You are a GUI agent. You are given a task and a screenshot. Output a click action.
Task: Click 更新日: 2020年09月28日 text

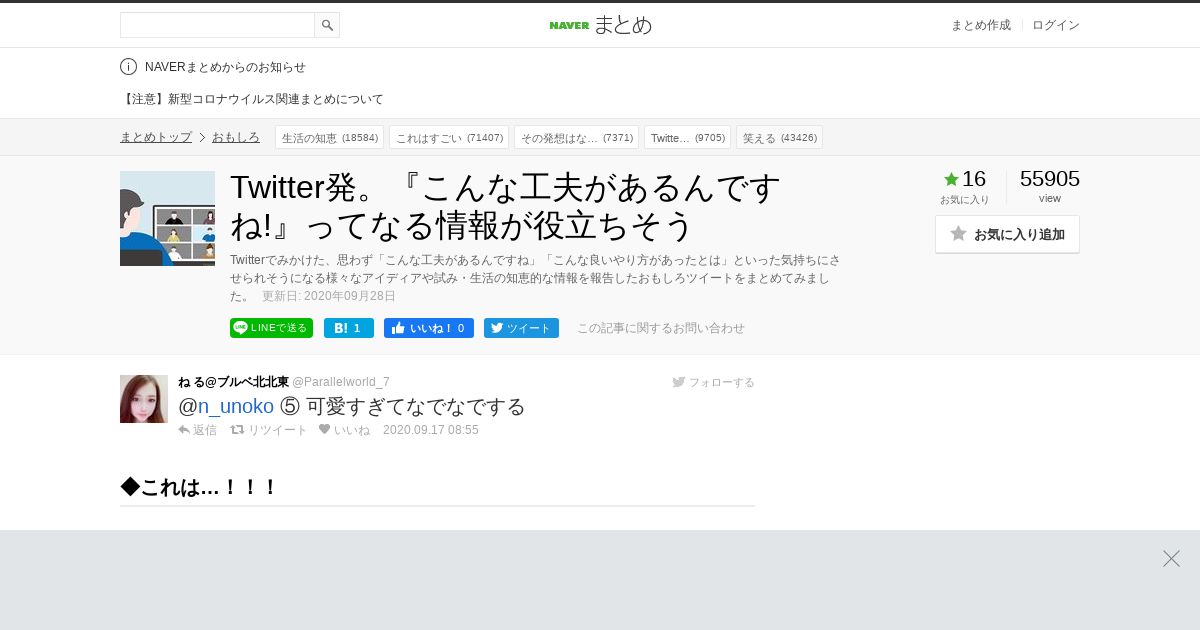[329, 296]
